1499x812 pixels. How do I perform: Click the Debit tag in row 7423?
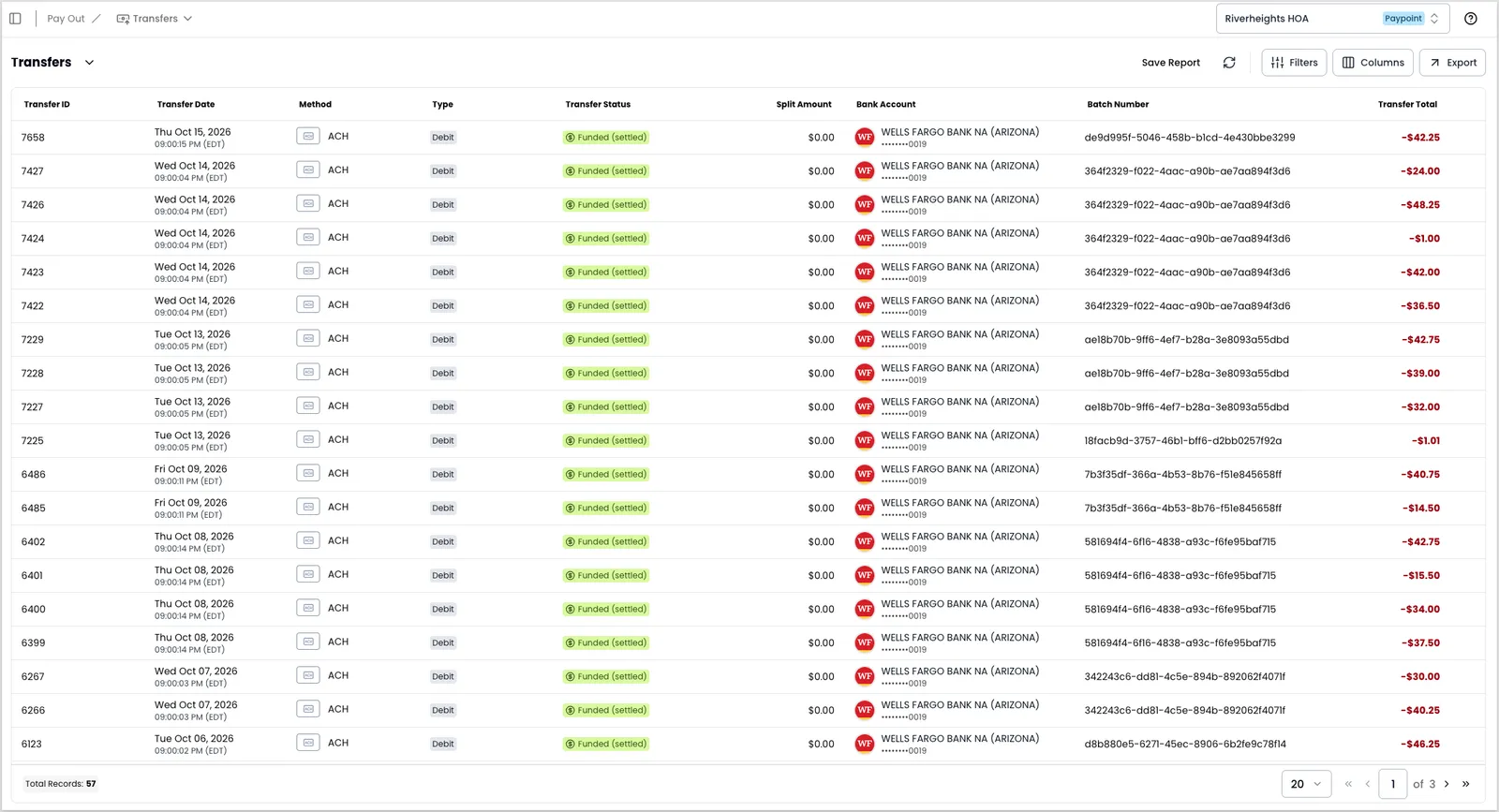pos(443,273)
